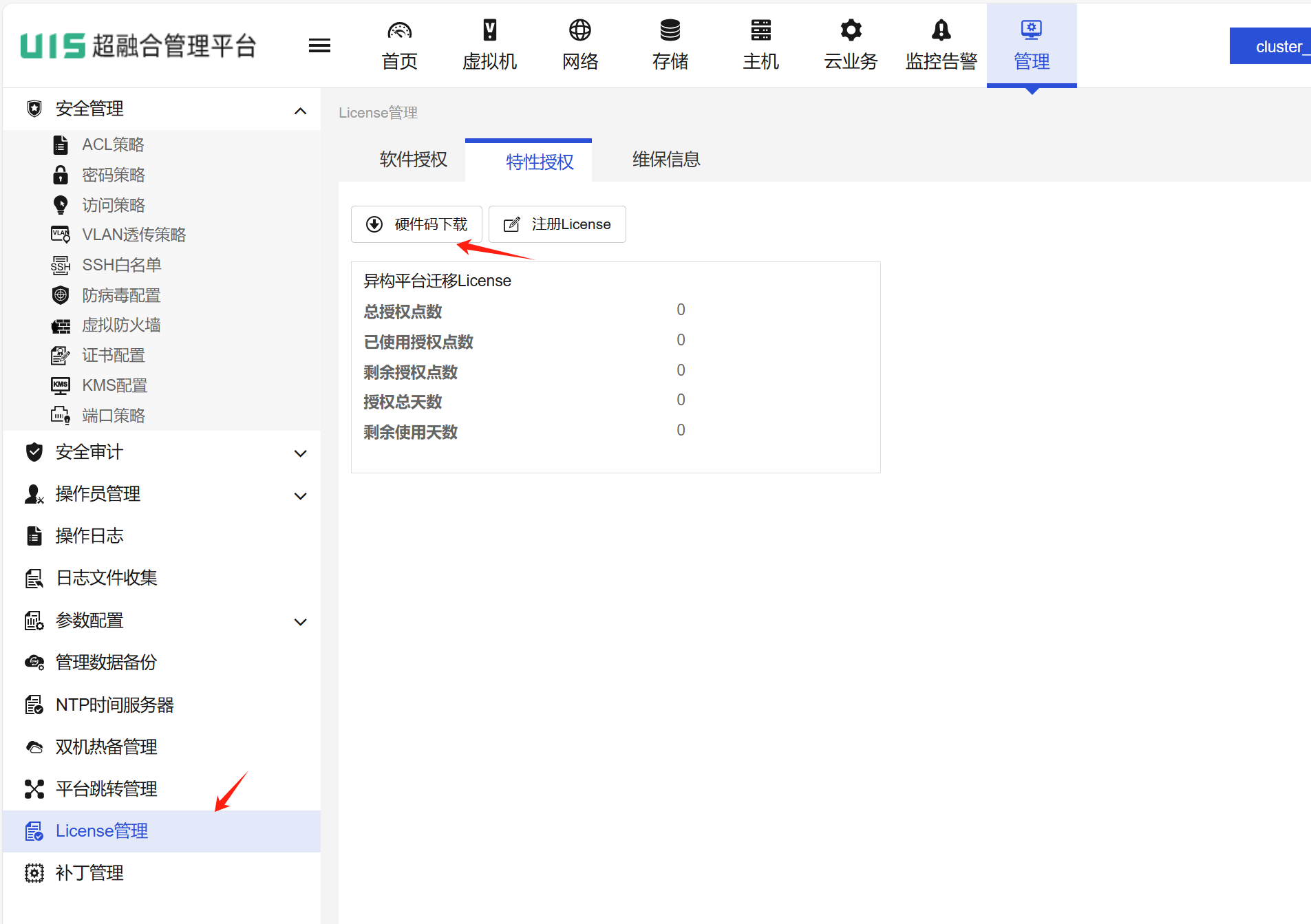
Task: Click the 防病毒配置 shield icon
Action: tap(61, 295)
